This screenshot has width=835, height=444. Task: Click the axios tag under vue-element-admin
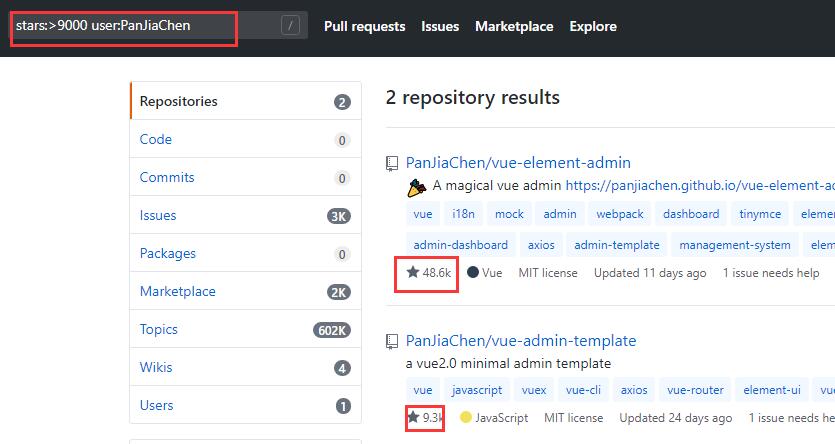pos(541,244)
